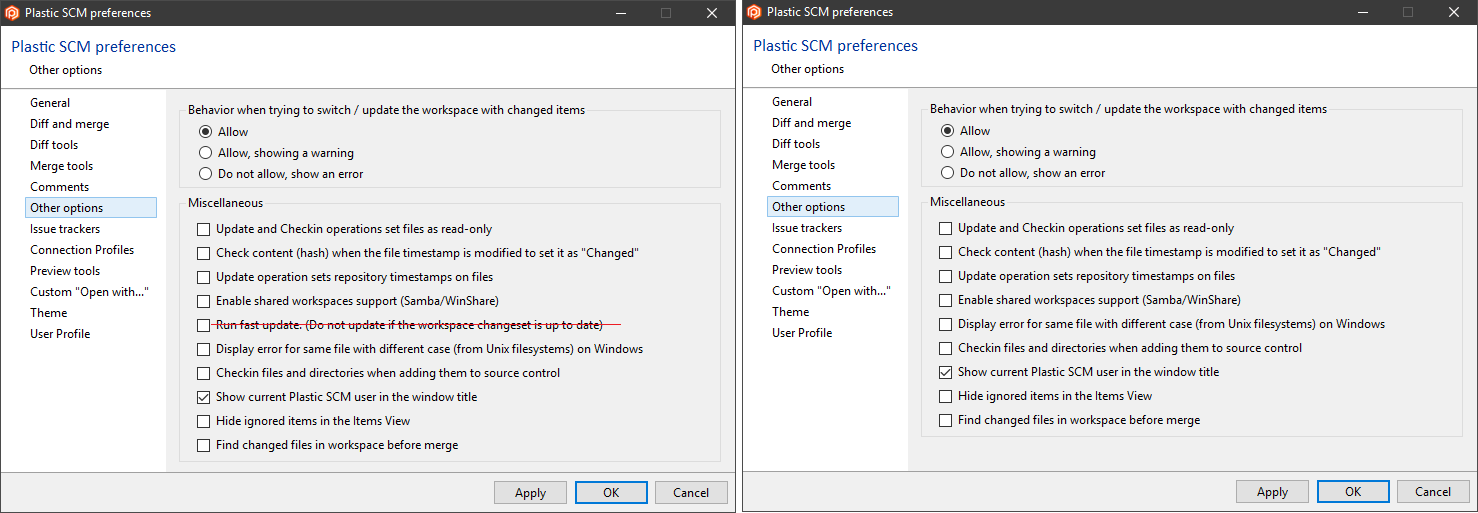
Task: Confirm with OK button in right dialog
Action: (x=1352, y=491)
